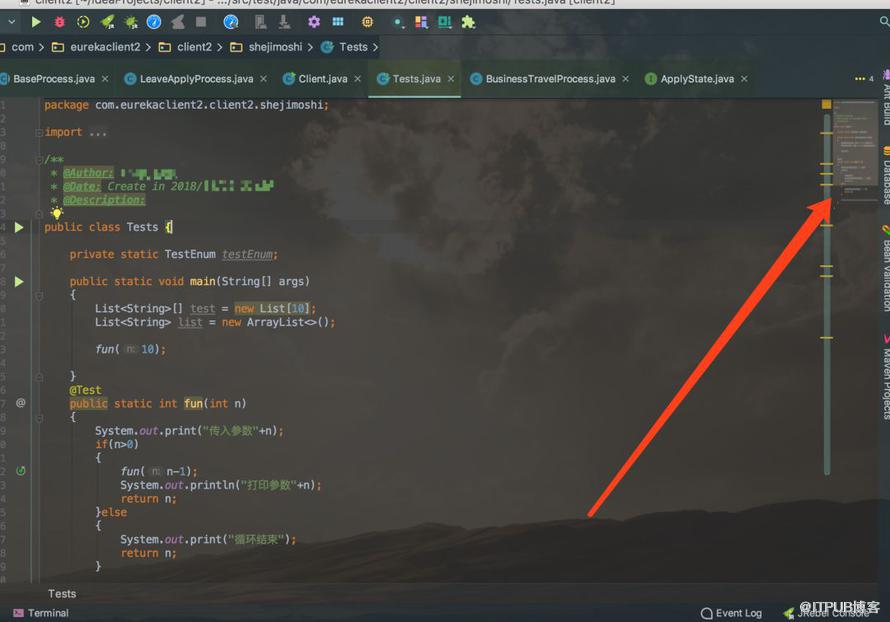Viewport: 890px width, 622px height.
Task: Click the eurekaclient2 breadcrumb folder
Action: pyautogui.click(x=97, y=47)
